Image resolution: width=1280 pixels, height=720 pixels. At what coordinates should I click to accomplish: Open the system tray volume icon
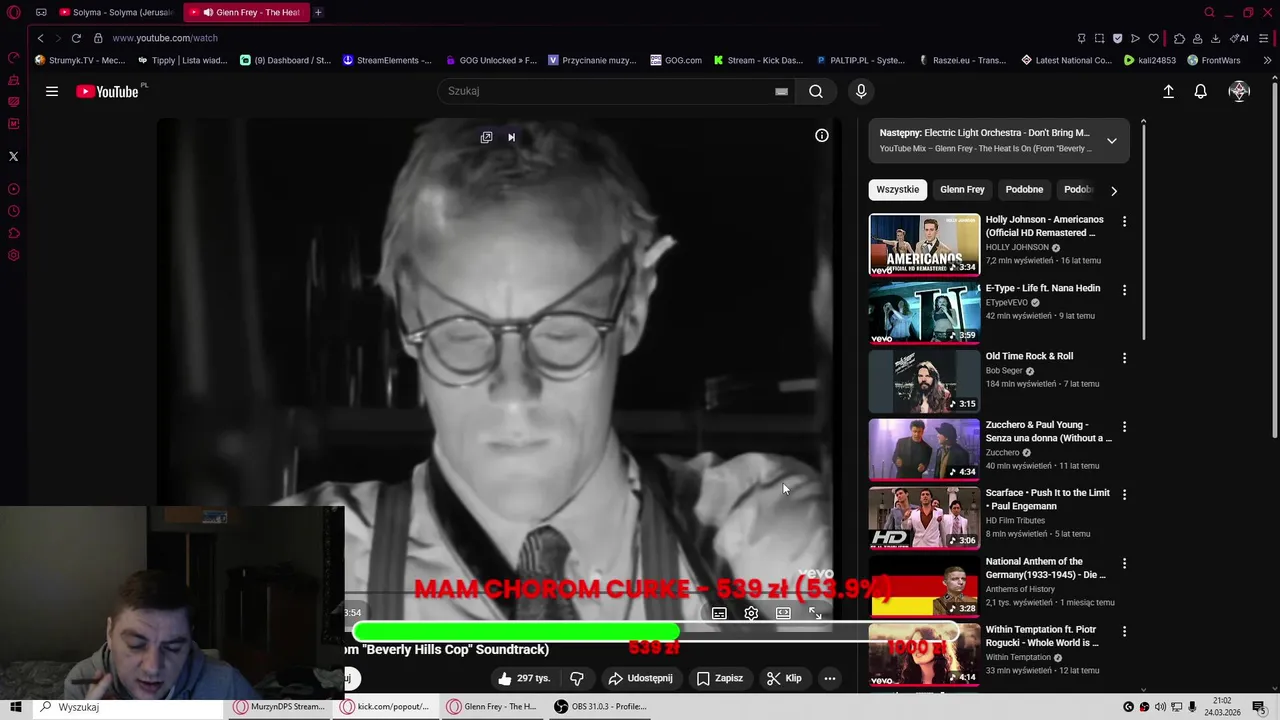point(1160,707)
